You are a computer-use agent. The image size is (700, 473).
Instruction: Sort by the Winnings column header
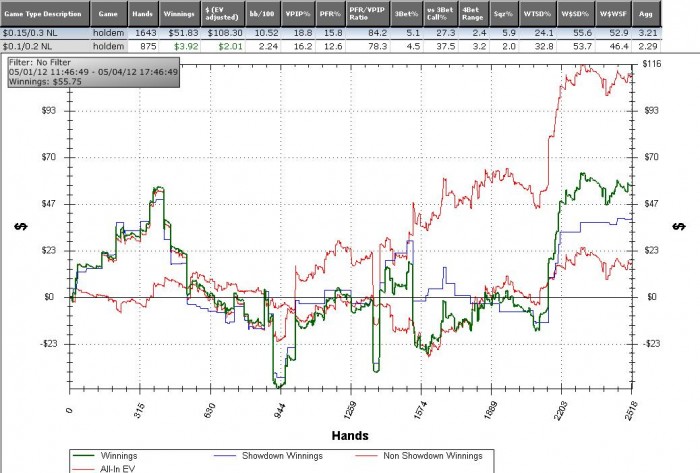pos(179,14)
